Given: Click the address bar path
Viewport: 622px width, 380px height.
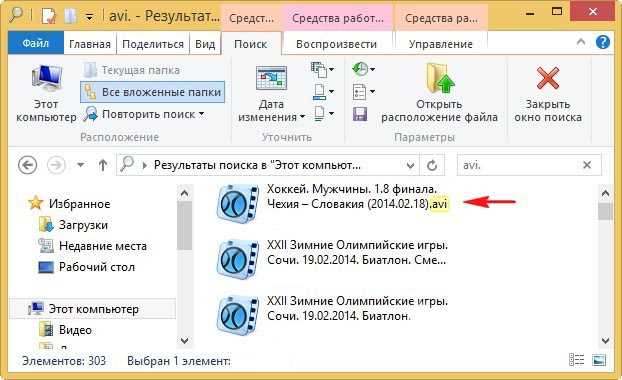Looking at the screenshot, I should (x=257, y=165).
